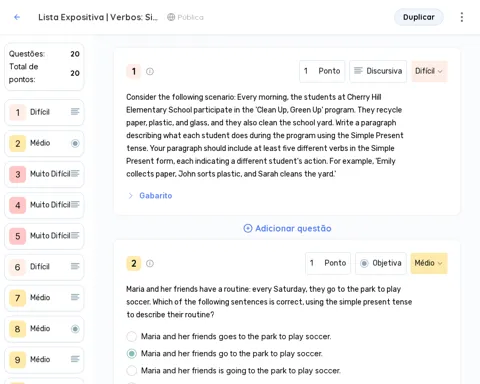Click lines icon in sidebar item 3
Screen dimensions: 480x384
point(75,173)
